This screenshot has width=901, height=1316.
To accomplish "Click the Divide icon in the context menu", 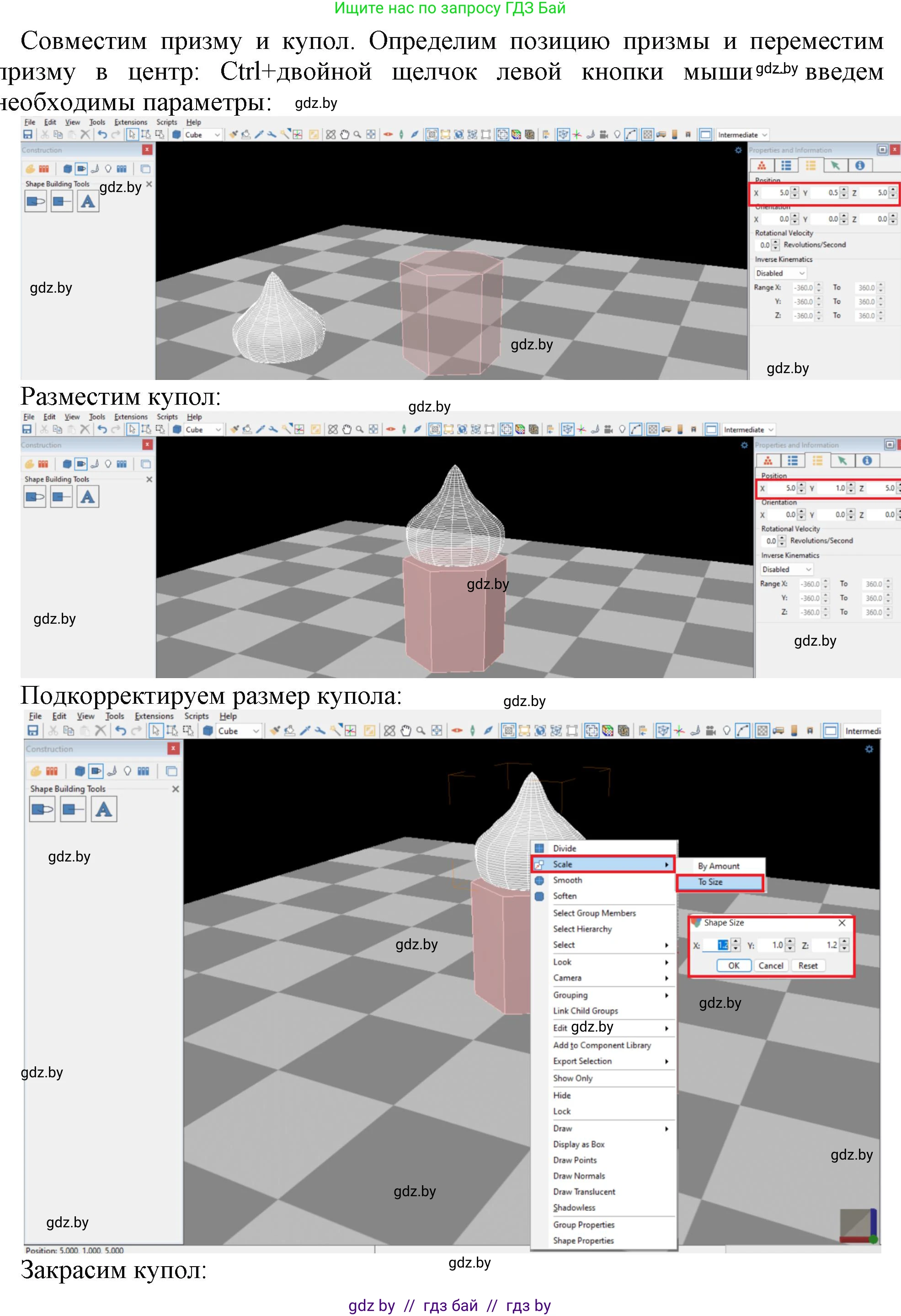I will tap(539, 848).
